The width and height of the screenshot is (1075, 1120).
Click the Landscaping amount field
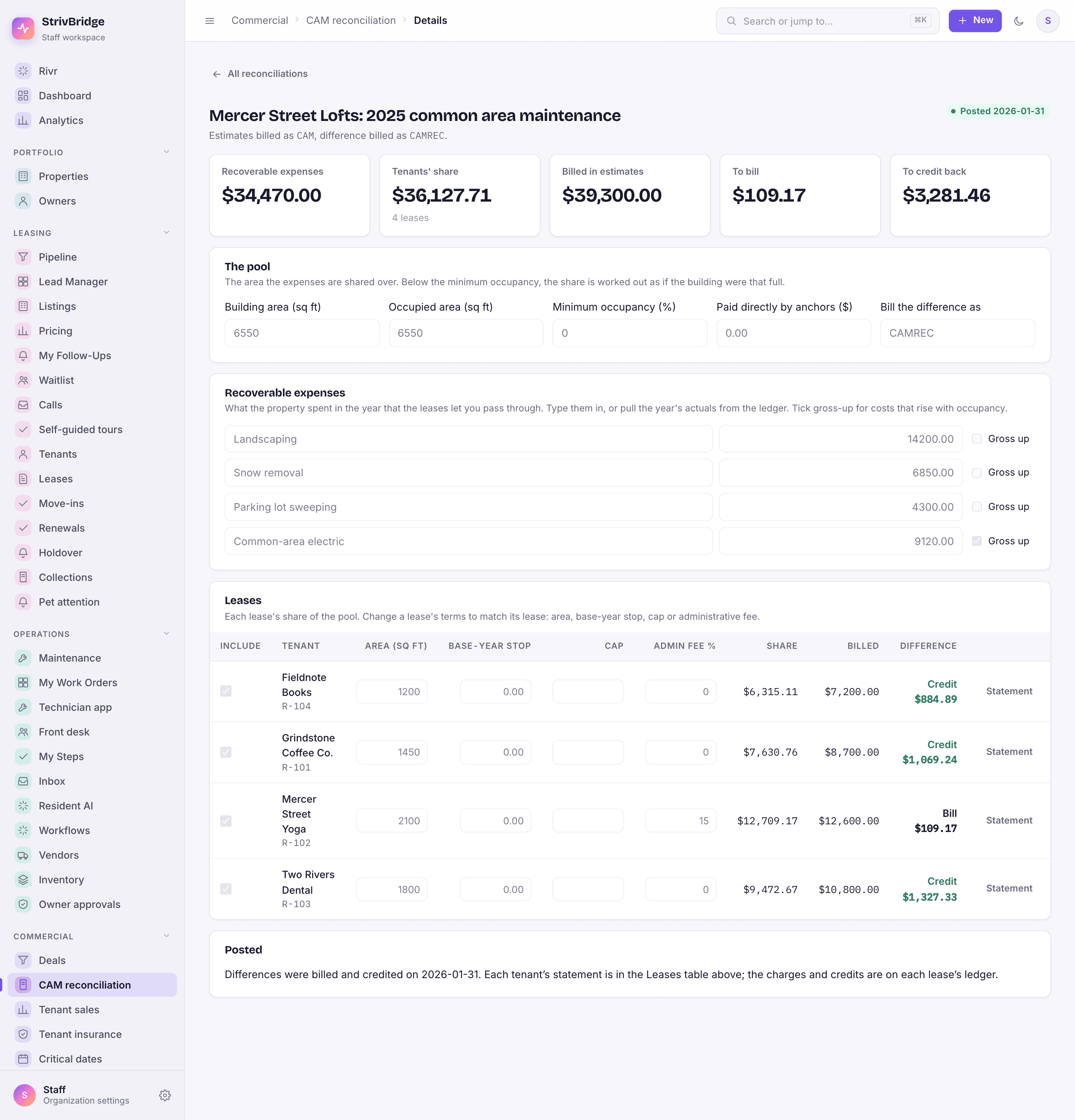[841, 439]
